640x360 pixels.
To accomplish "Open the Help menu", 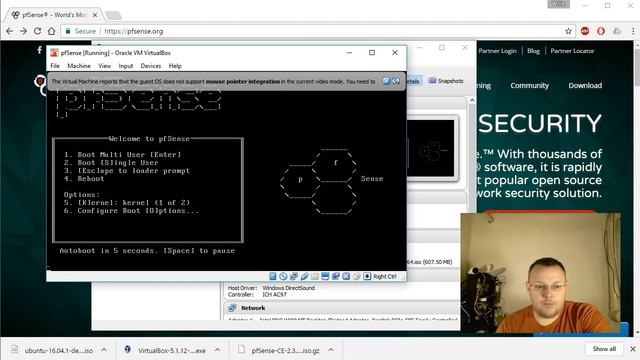I will click(x=175, y=66).
